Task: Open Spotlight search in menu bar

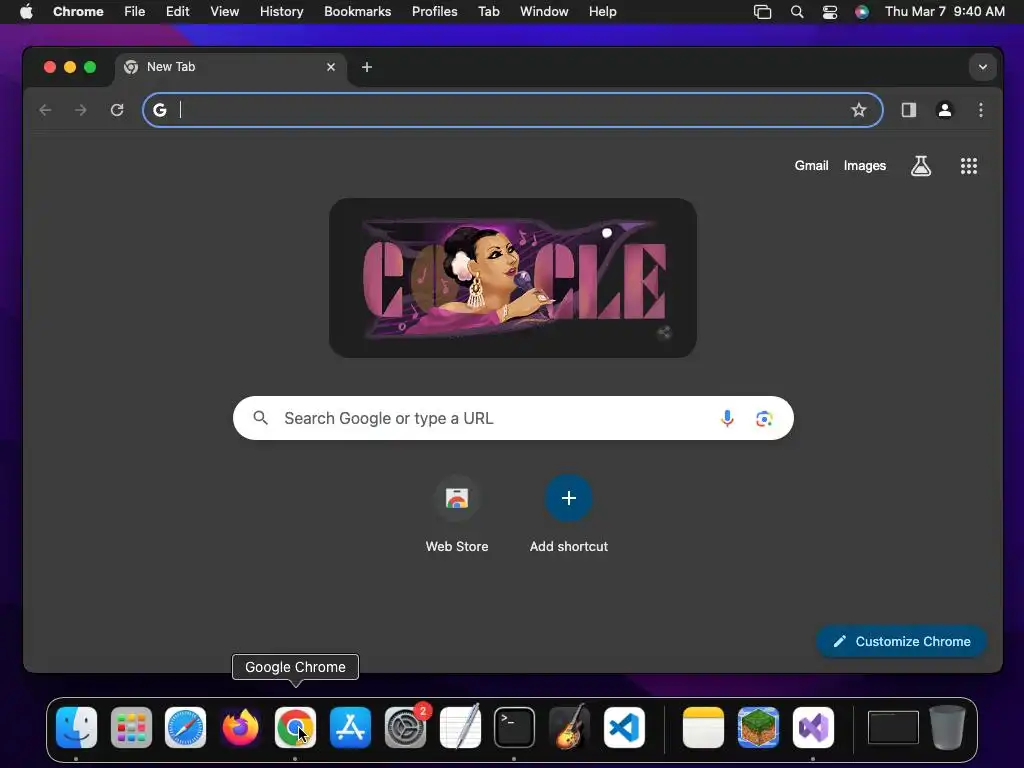Action: [x=797, y=12]
